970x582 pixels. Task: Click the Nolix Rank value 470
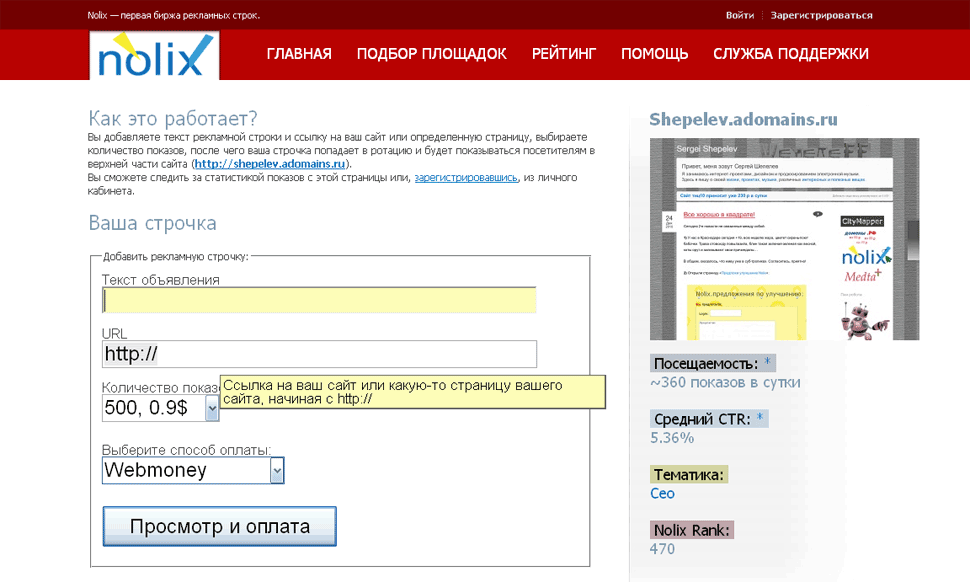[662, 549]
